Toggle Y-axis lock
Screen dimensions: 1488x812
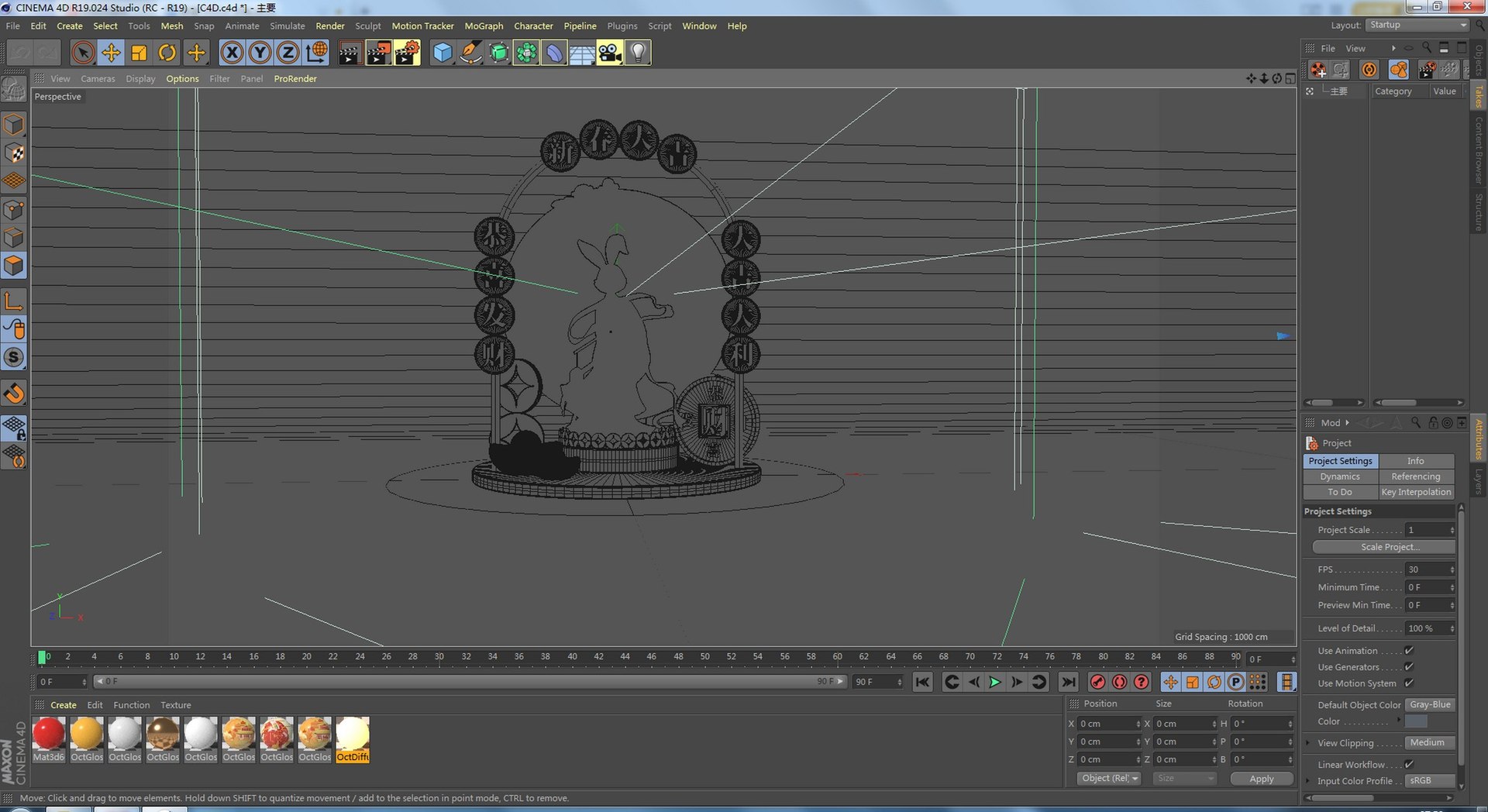click(260, 53)
